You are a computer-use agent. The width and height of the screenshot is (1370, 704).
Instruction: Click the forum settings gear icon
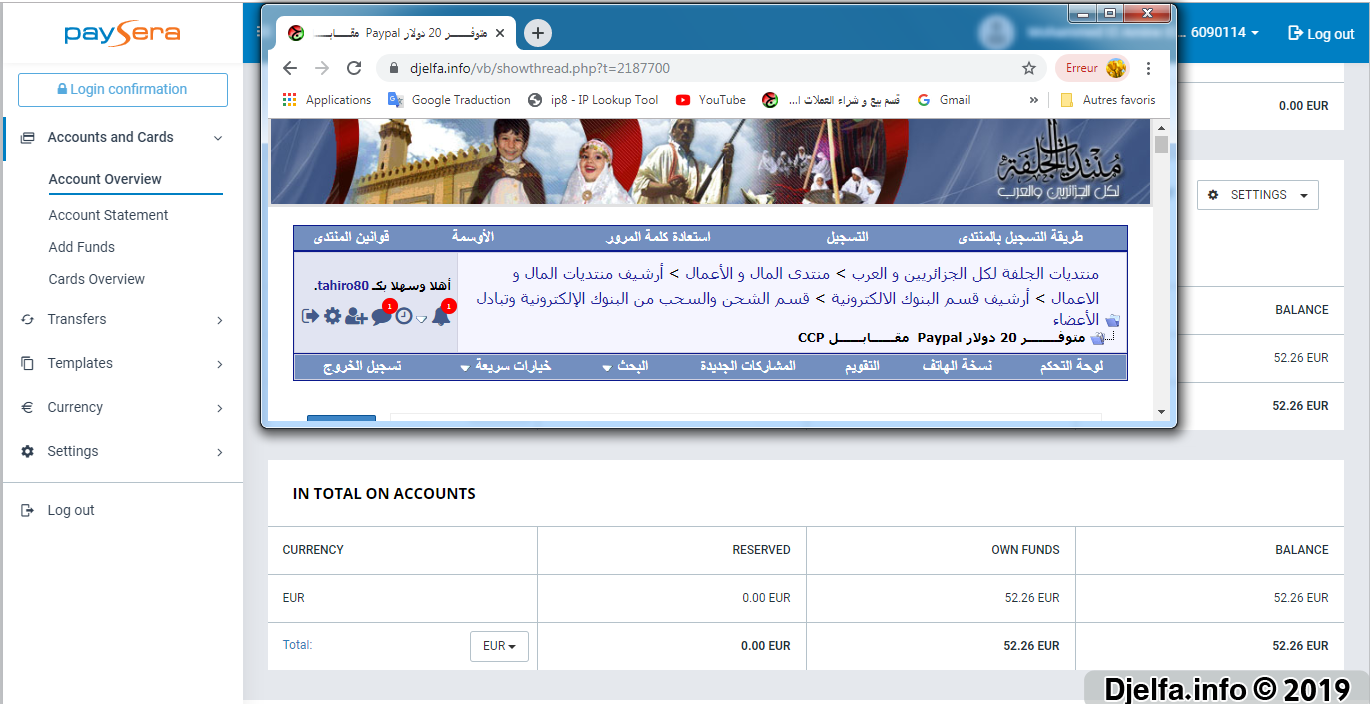[x=332, y=316]
